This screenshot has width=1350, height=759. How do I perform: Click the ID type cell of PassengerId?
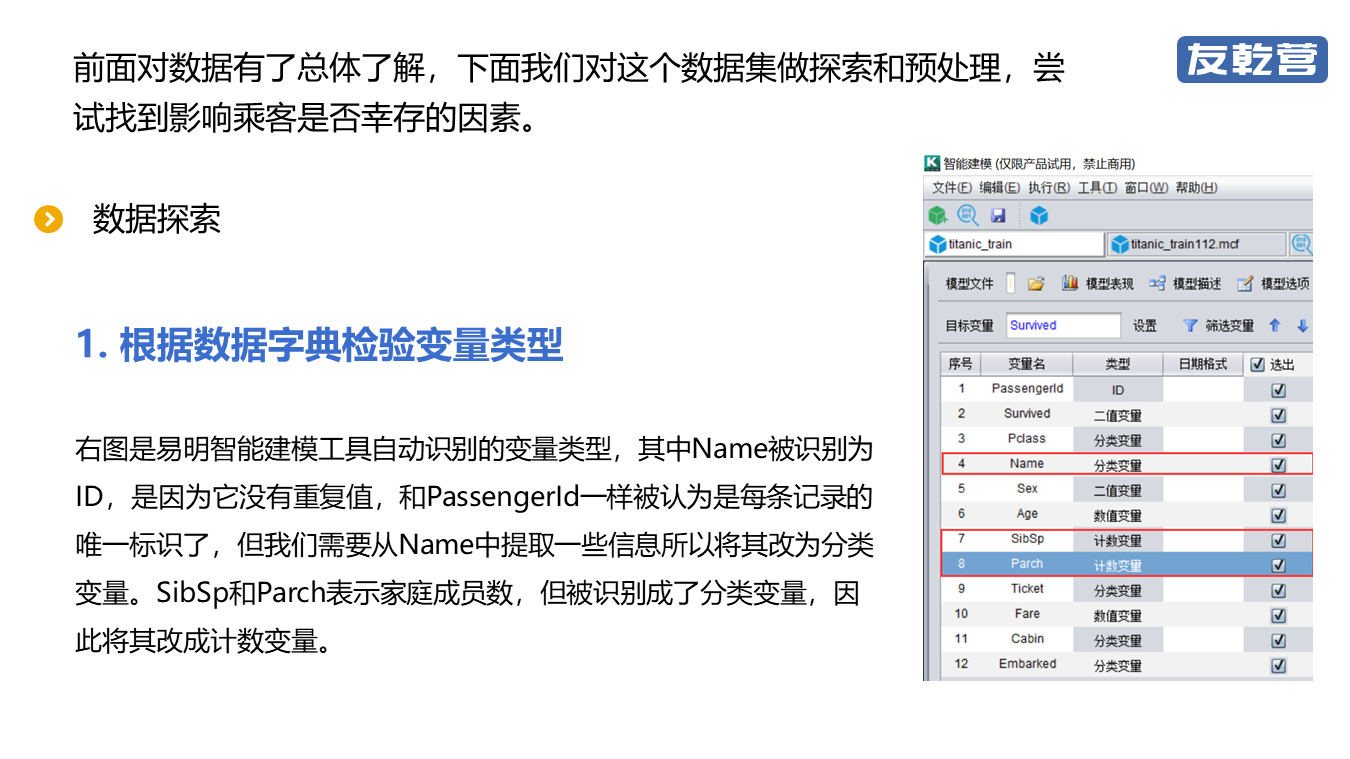[1117, 390]
